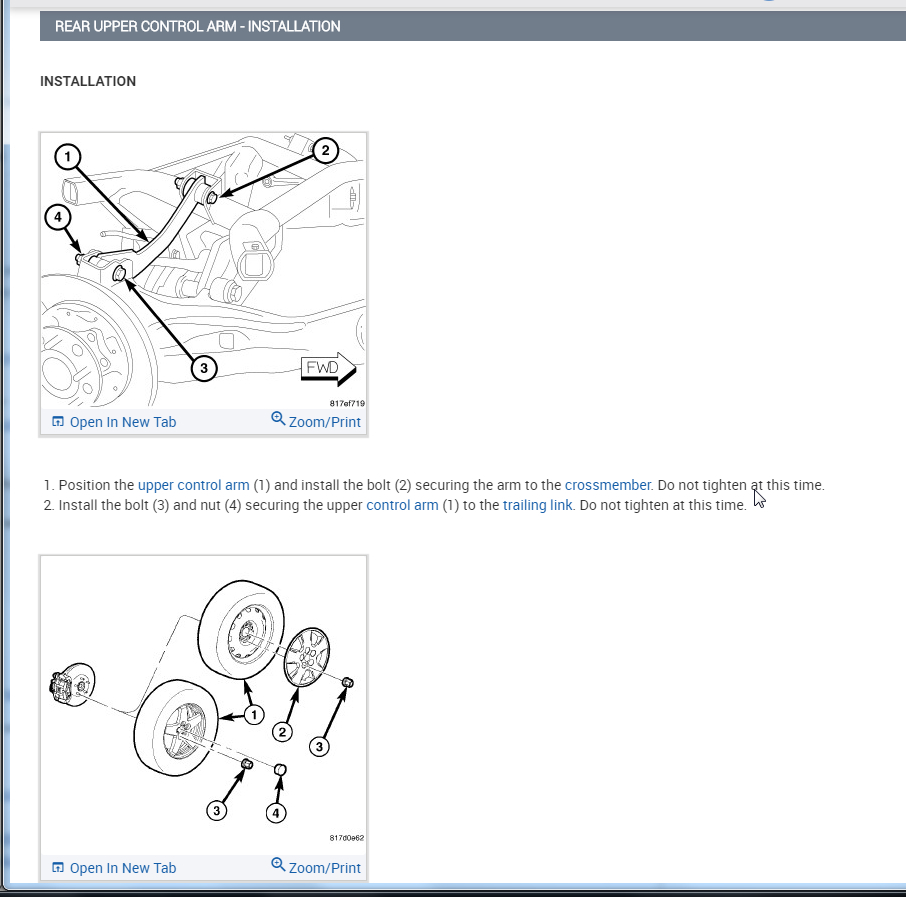This screenshot has width=906, height=897.
Task: Click the phrase 'Do not tighten at this time.' in step 2
Action: (x=663, y=505)
